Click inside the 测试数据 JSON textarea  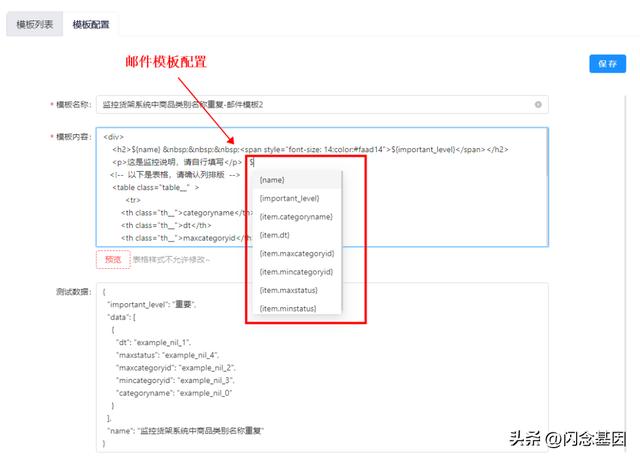point(322,367)
